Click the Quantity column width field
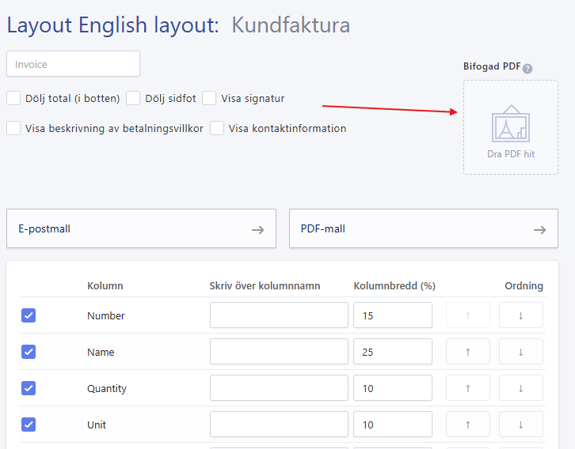 [x=393, y=388]
